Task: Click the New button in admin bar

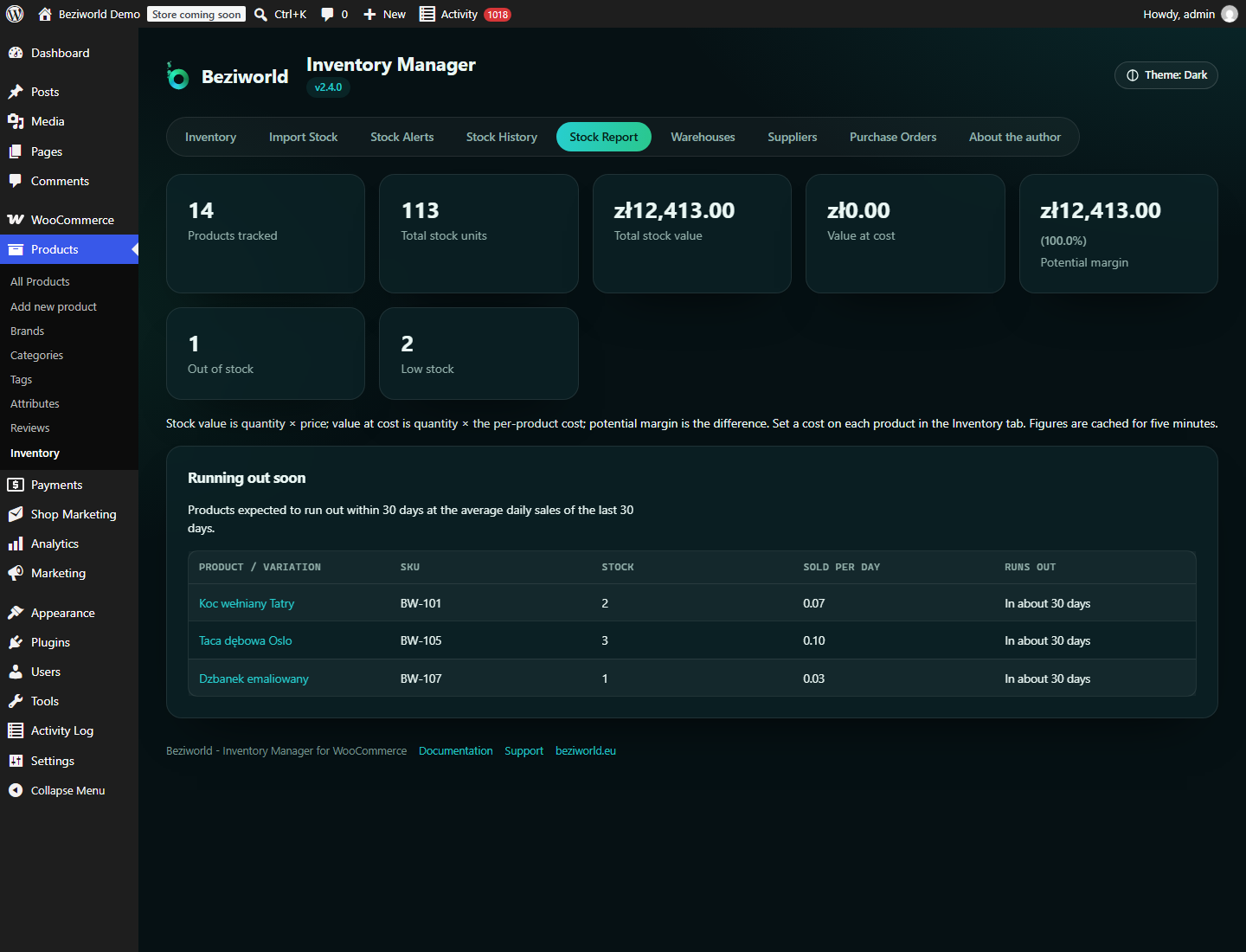Action: click(384, 14)
